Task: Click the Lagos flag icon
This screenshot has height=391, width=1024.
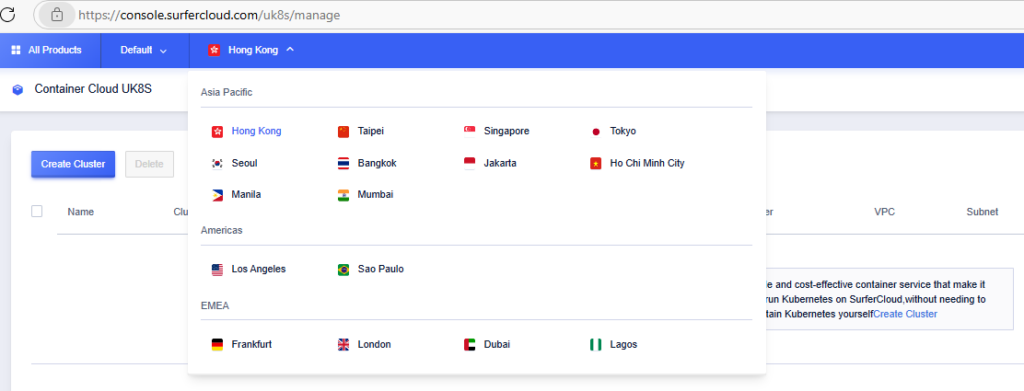Action: (x=596, y=344)
